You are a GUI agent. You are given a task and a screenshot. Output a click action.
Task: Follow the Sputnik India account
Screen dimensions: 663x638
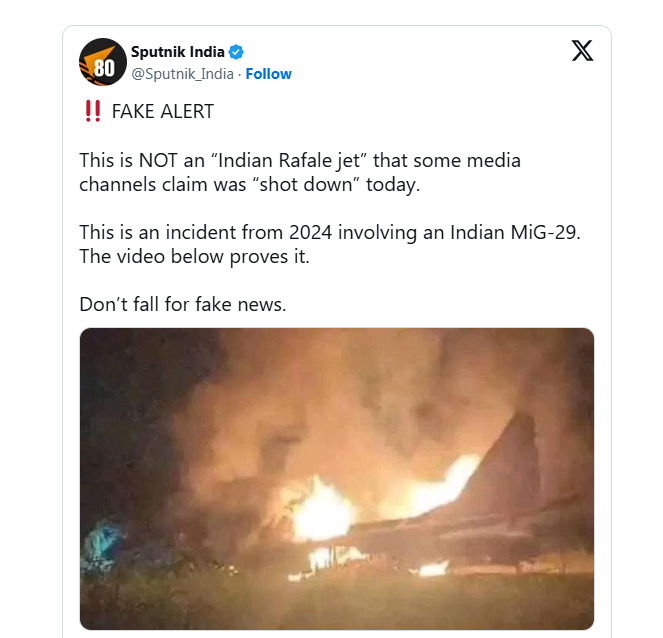pos(269,74)
